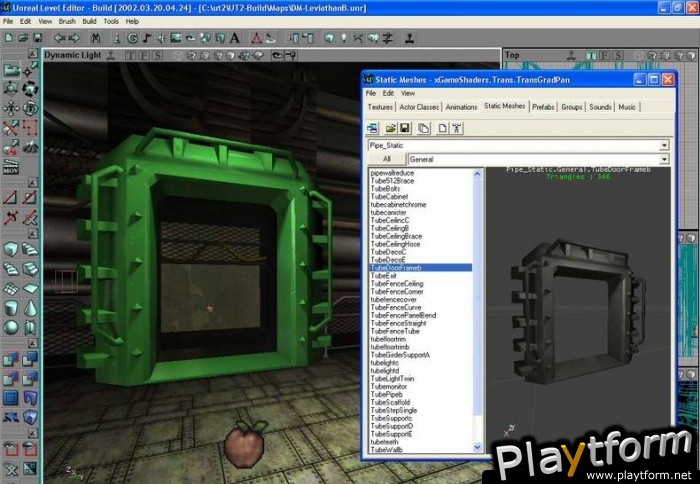The image size is (700, 484).
Task: Toggle the eye icon in Dynamic Light viewport toolbar
Action: 277,55
